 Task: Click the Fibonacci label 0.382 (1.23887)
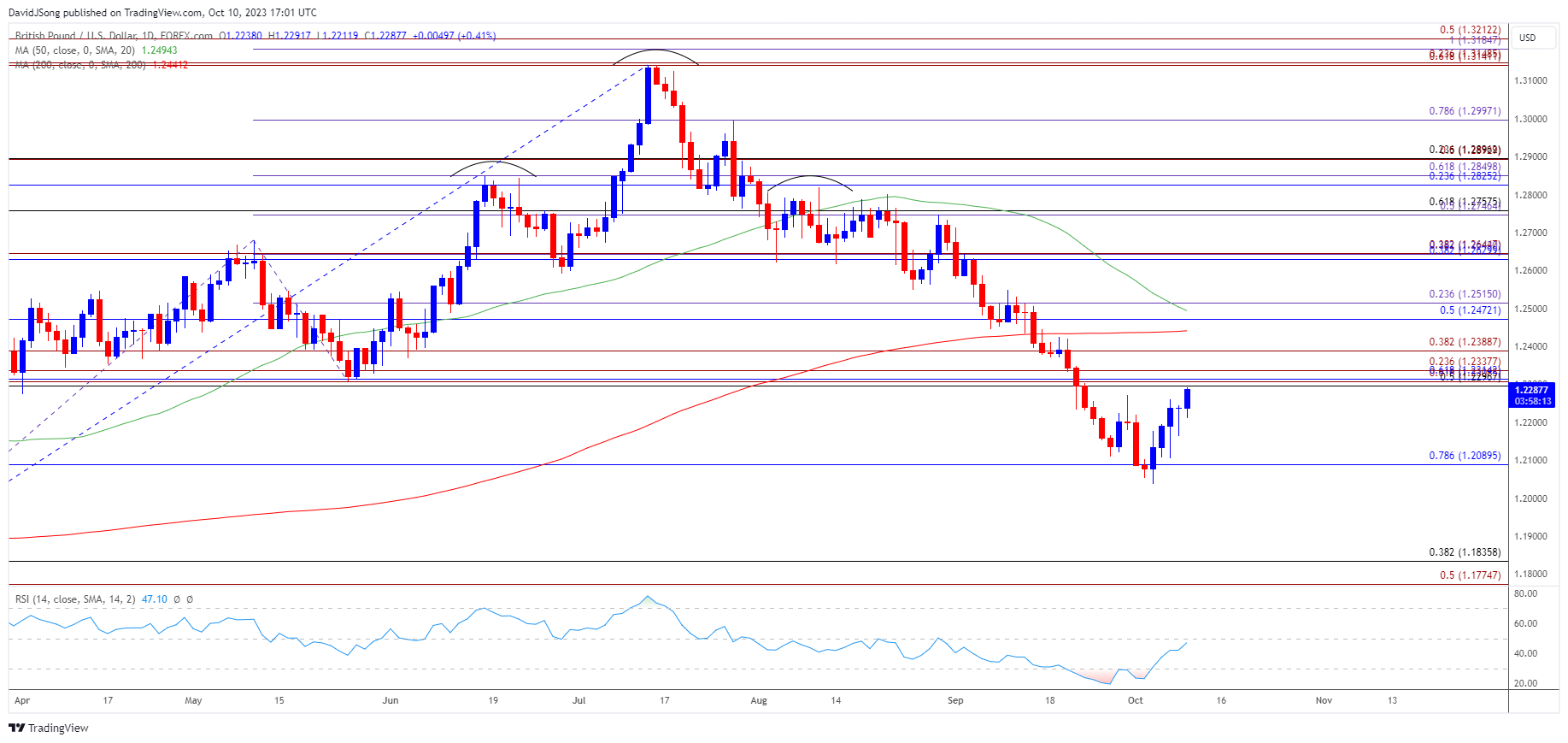click(1465, 342)
